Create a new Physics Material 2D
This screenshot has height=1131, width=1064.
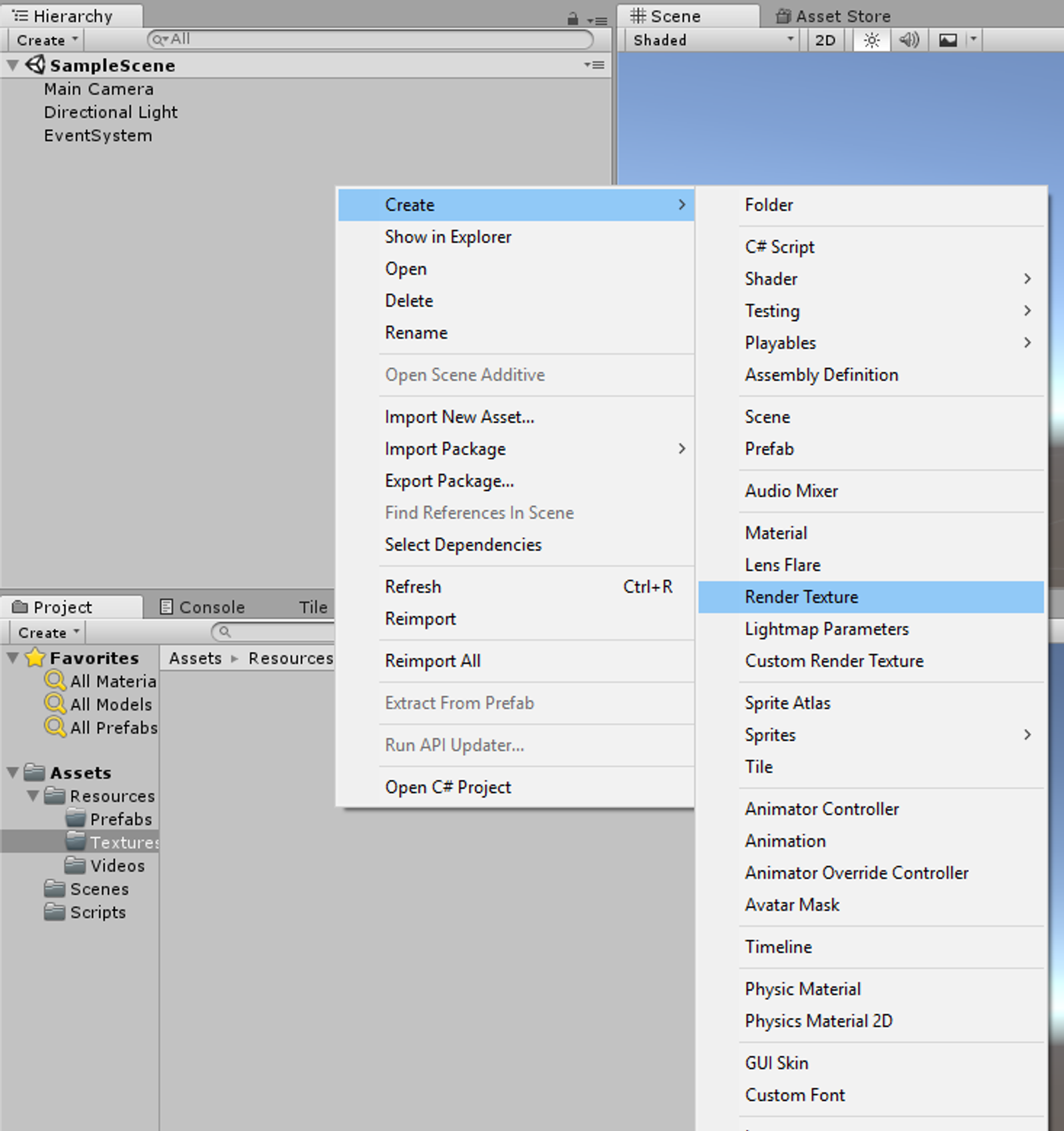871,1021
